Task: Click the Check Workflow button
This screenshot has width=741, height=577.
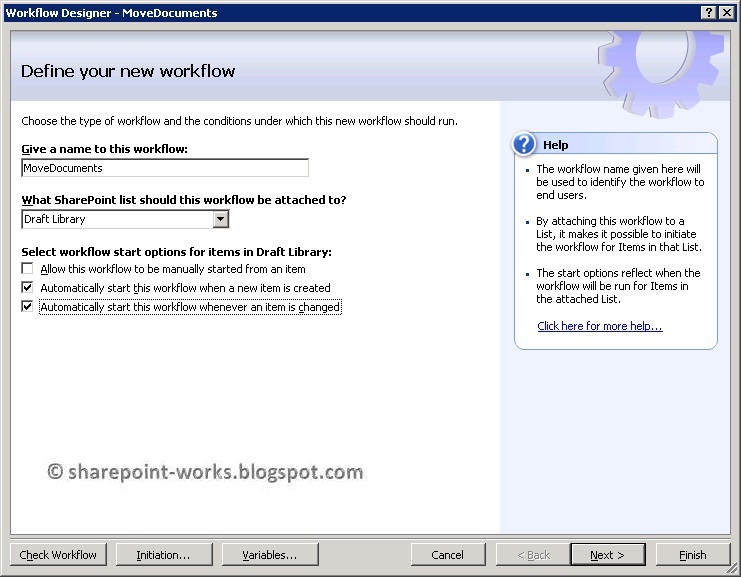Action: (x=58, y=554)
